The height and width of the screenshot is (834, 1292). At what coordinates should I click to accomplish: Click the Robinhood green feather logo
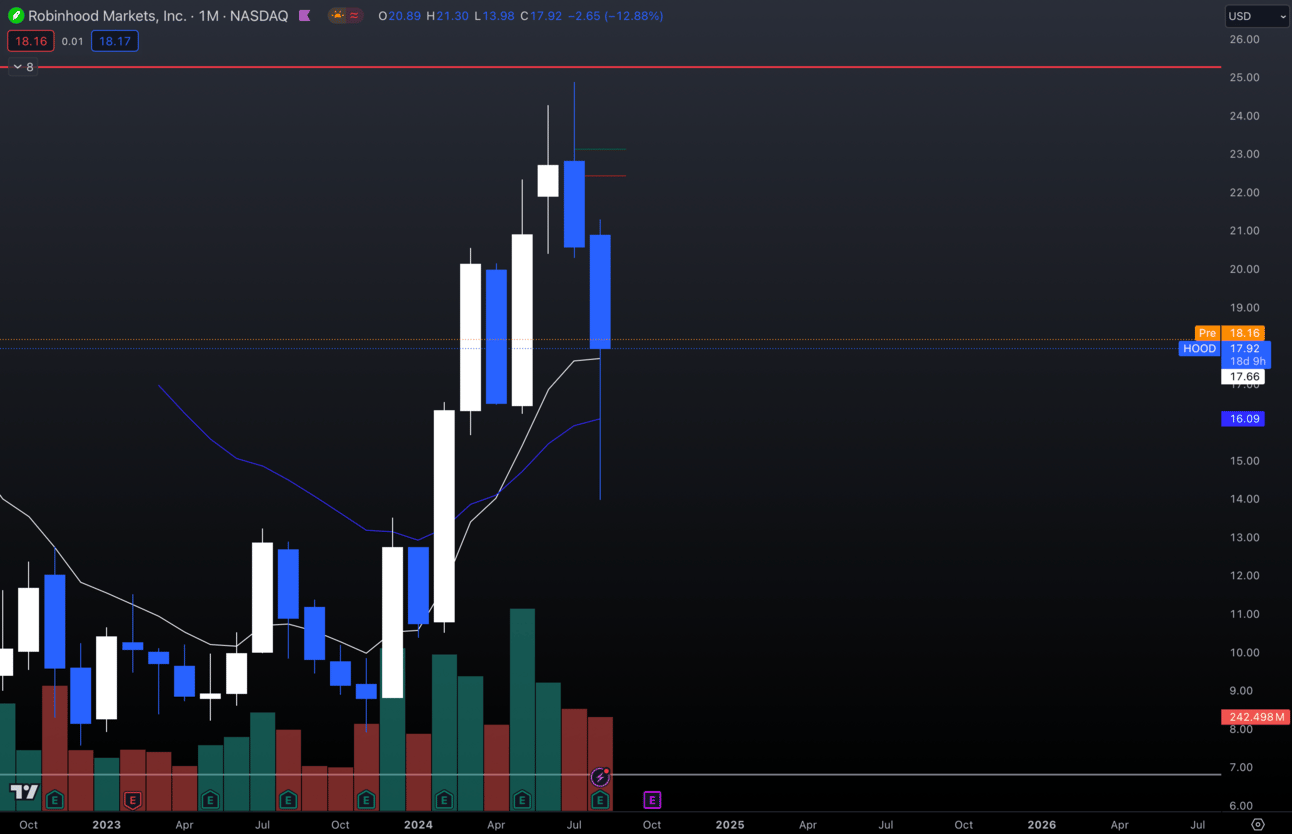(16, 16)
